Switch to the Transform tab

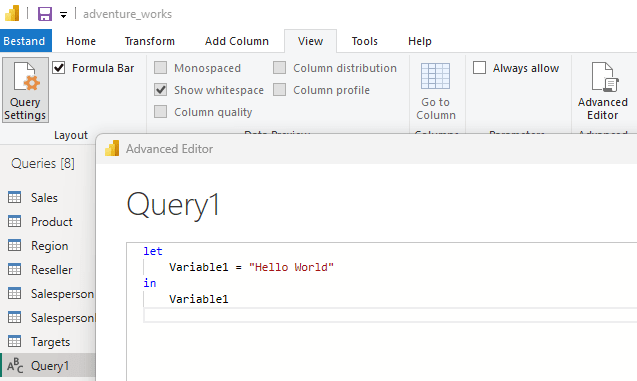coord(150,41)
